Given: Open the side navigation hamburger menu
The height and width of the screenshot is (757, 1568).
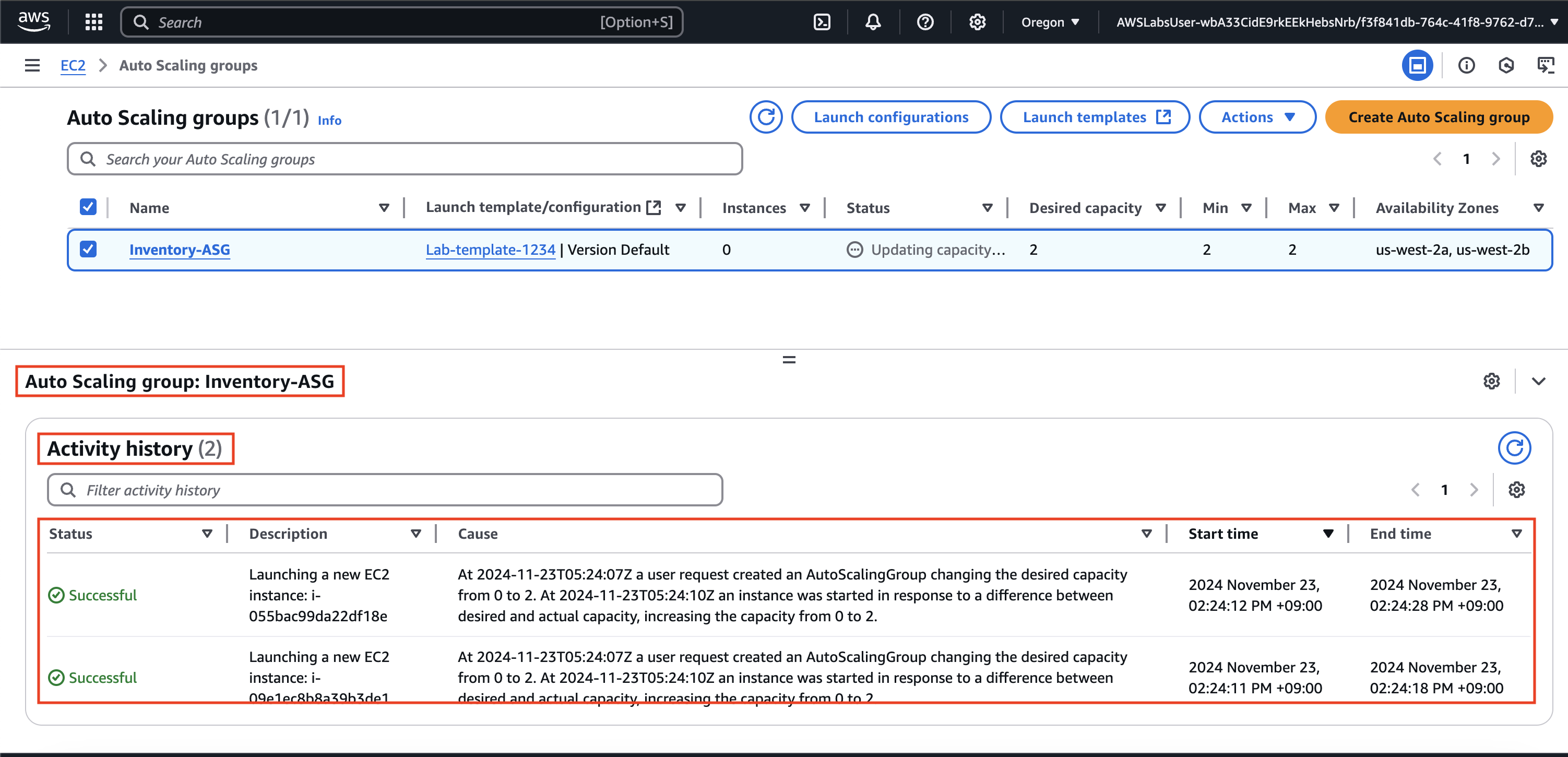Looking at the screenshot, I should click(32, 65).
